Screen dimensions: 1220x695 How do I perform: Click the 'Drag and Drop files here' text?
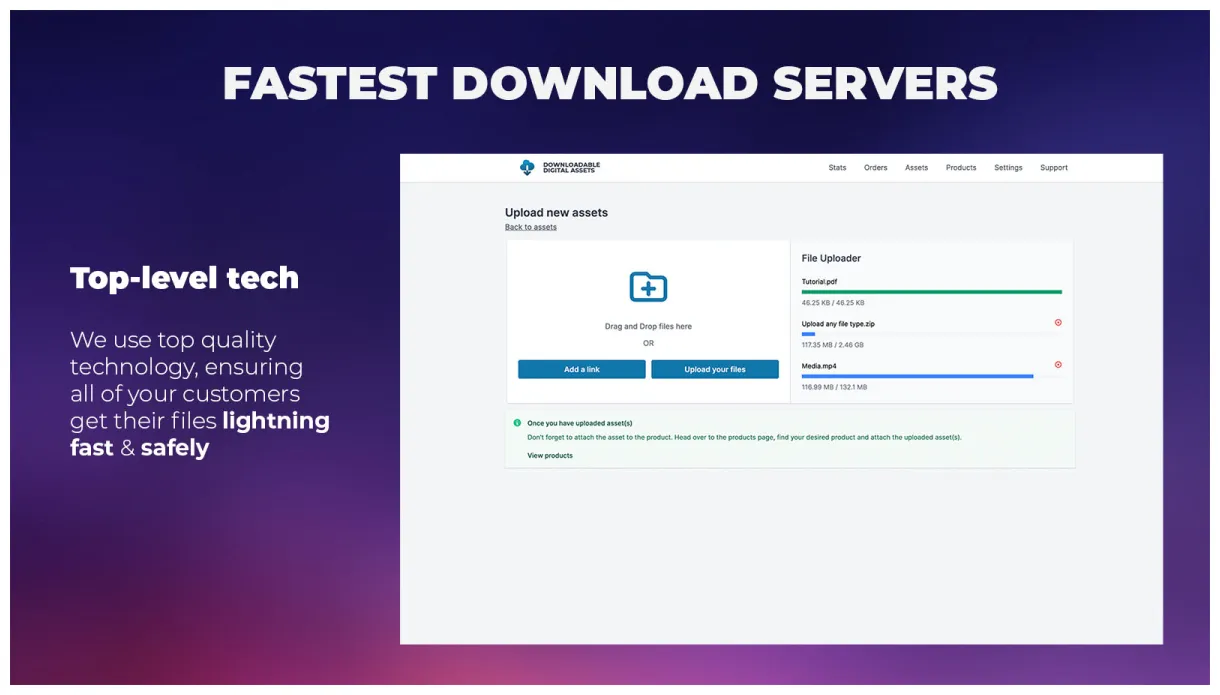pyautogui.click(x=648, y=327)
